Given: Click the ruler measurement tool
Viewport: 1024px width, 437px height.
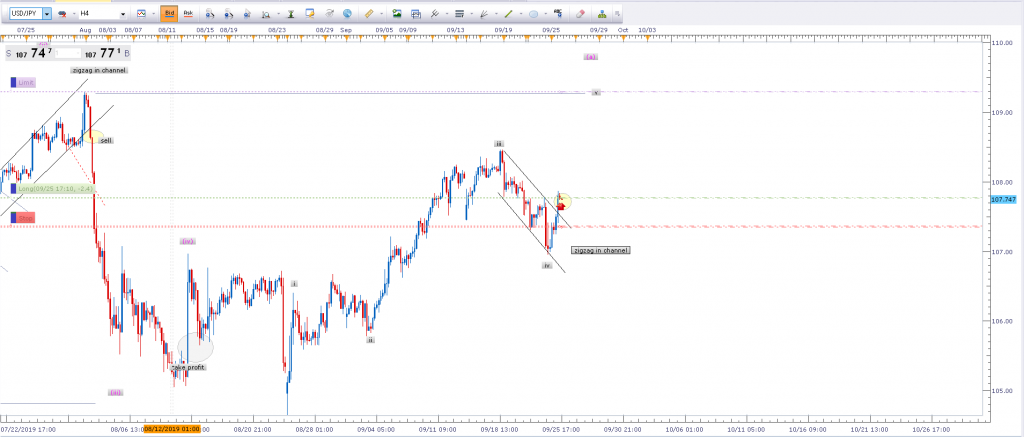Looking at the screenshot, I should point(369,15).
